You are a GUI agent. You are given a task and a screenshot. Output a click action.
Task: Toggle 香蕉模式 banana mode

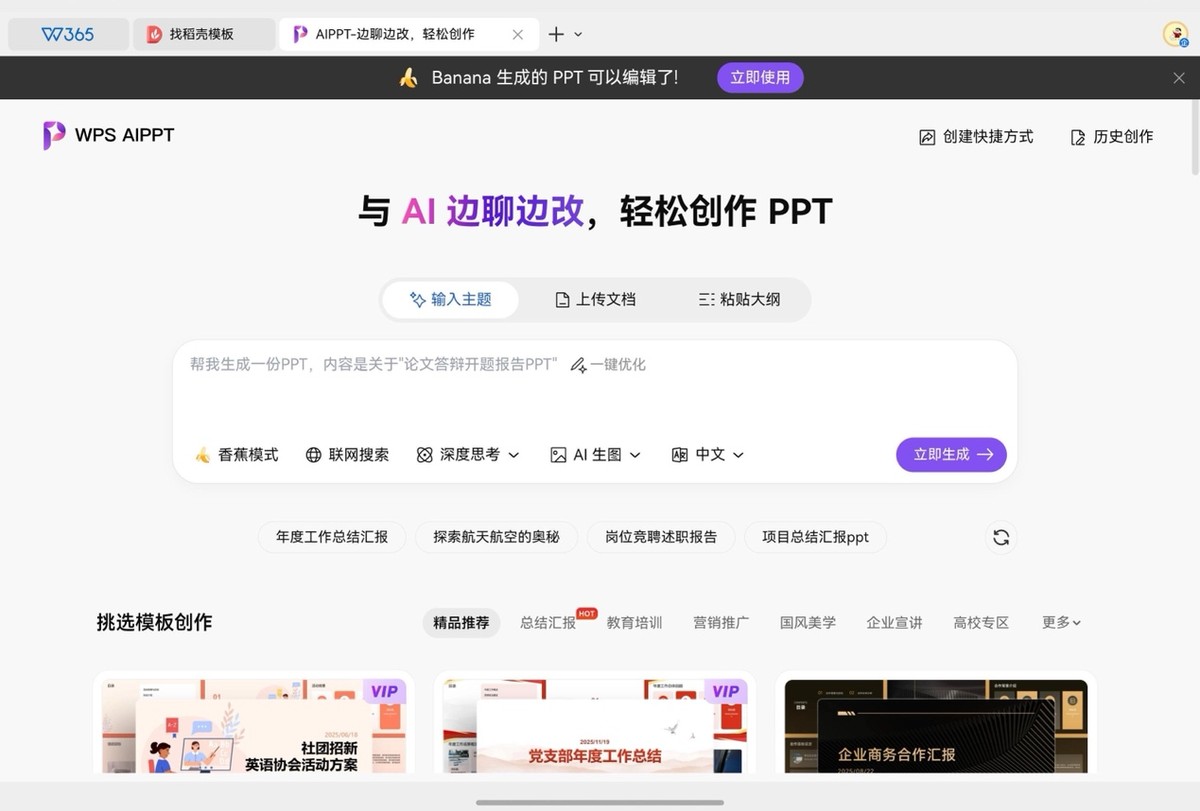[236, 454]
